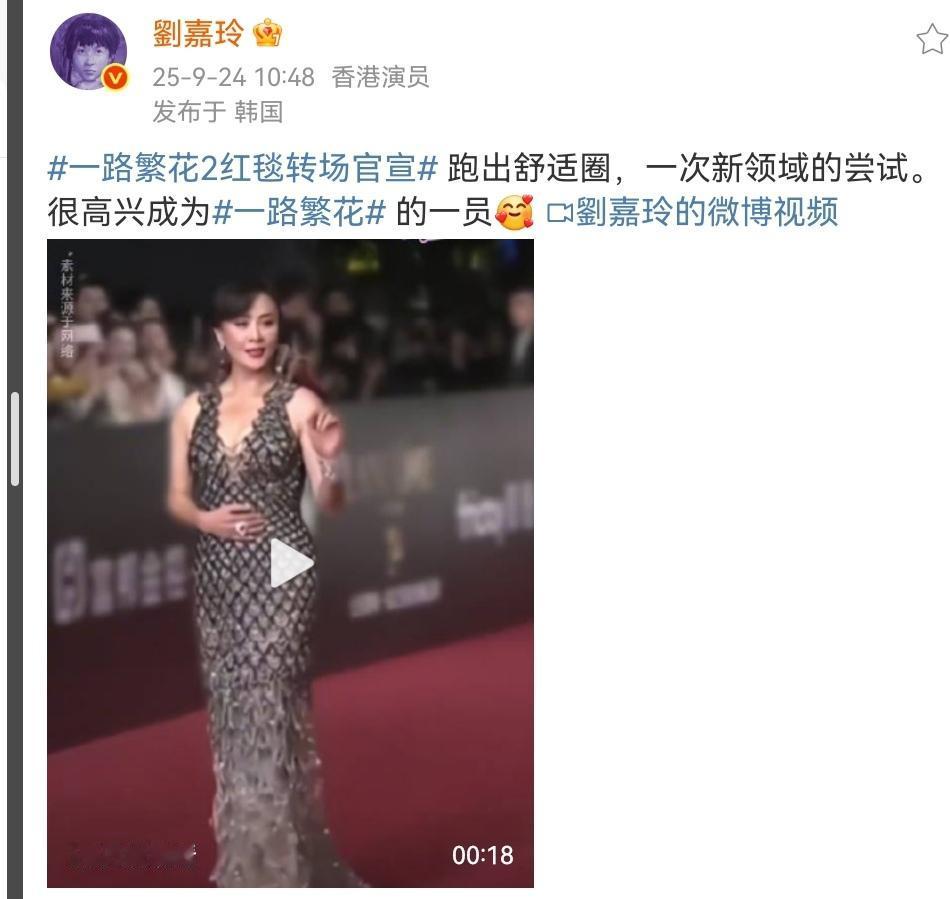950x899 pixels.
Task: Click the orange verified V badge
Action: click(x=116, y=78)
